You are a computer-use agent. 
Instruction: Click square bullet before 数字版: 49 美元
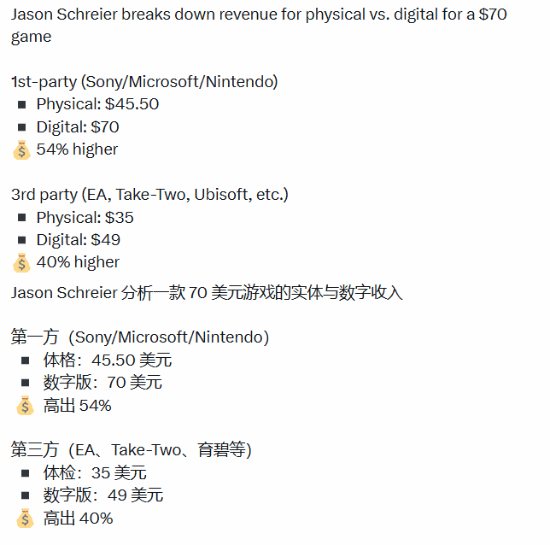25,496
